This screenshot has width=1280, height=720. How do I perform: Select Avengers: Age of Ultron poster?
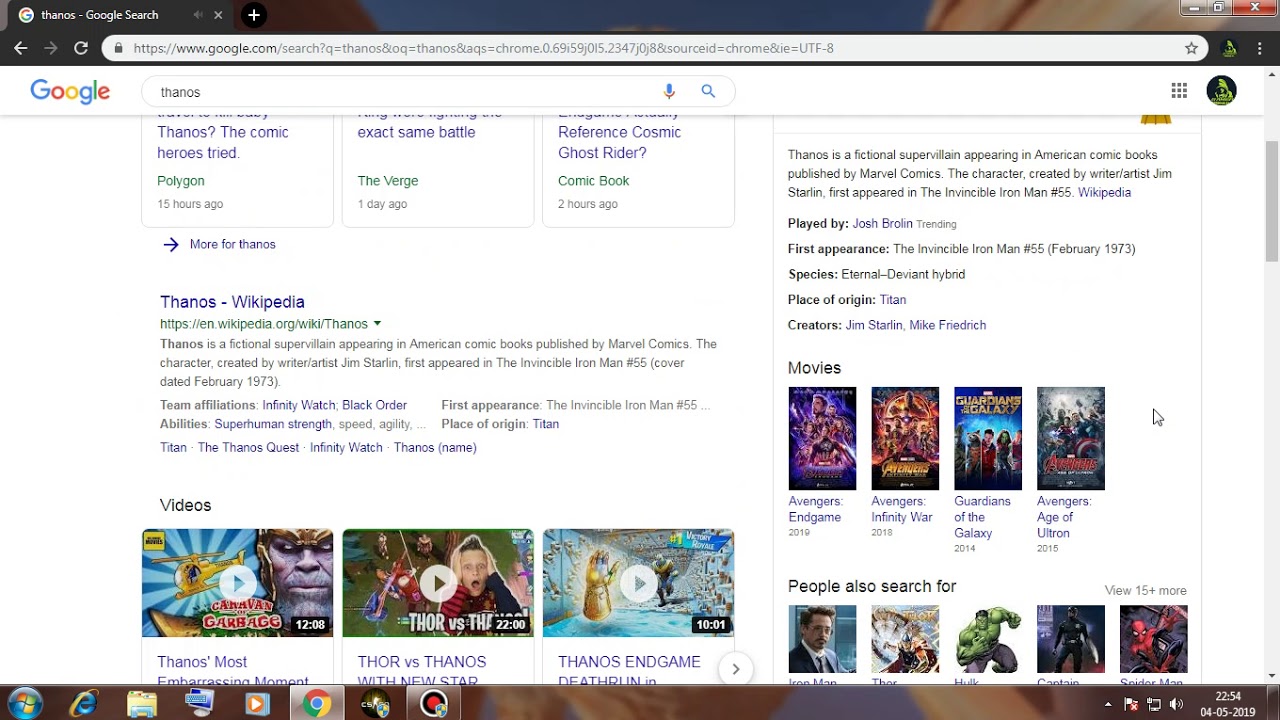(1071, 438)
